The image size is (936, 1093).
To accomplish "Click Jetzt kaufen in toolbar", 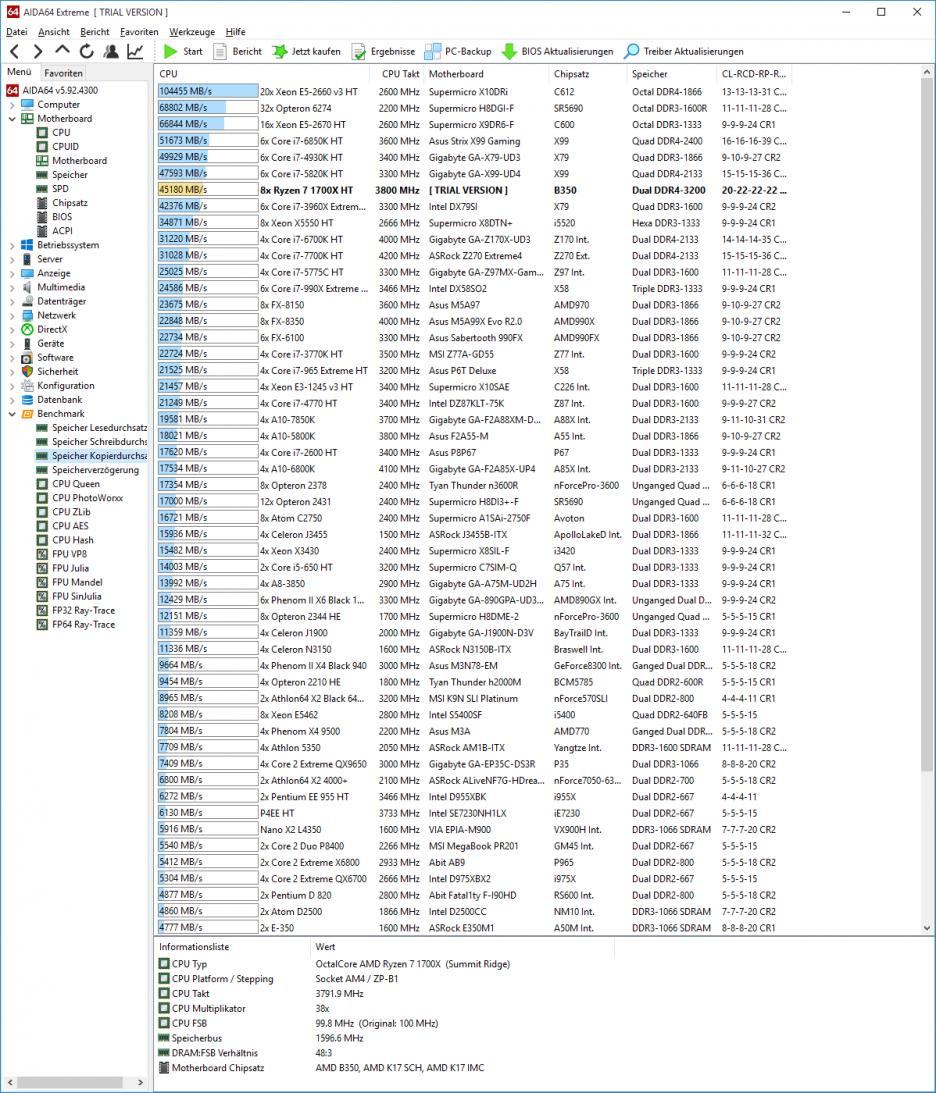I will pos(307,52).
